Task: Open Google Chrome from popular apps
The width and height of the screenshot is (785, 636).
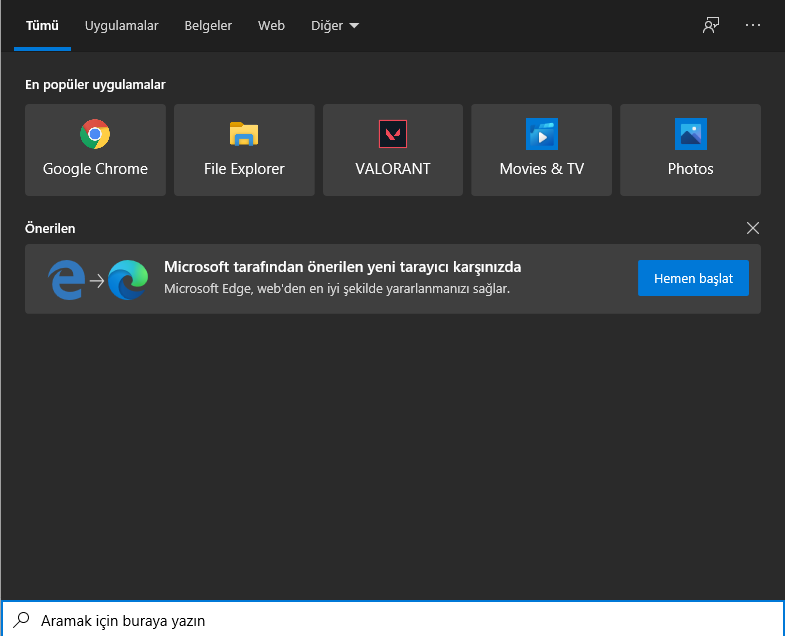Action: tap(95, 150)
